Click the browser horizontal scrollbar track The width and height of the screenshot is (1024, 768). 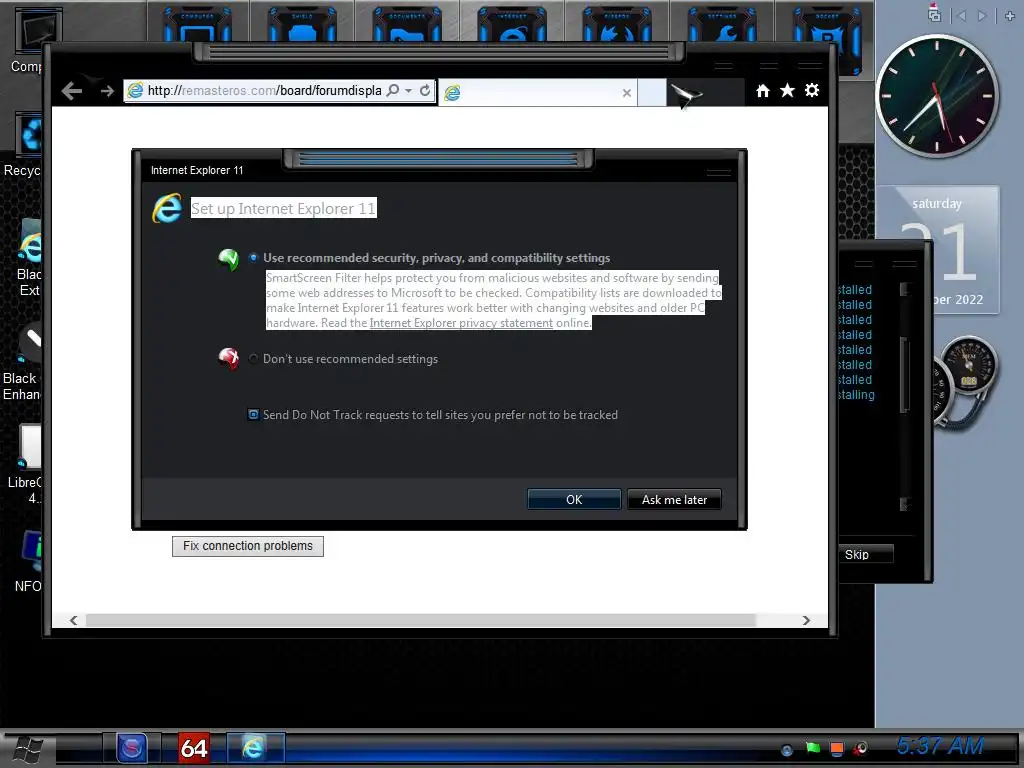(x=421, y=620)
